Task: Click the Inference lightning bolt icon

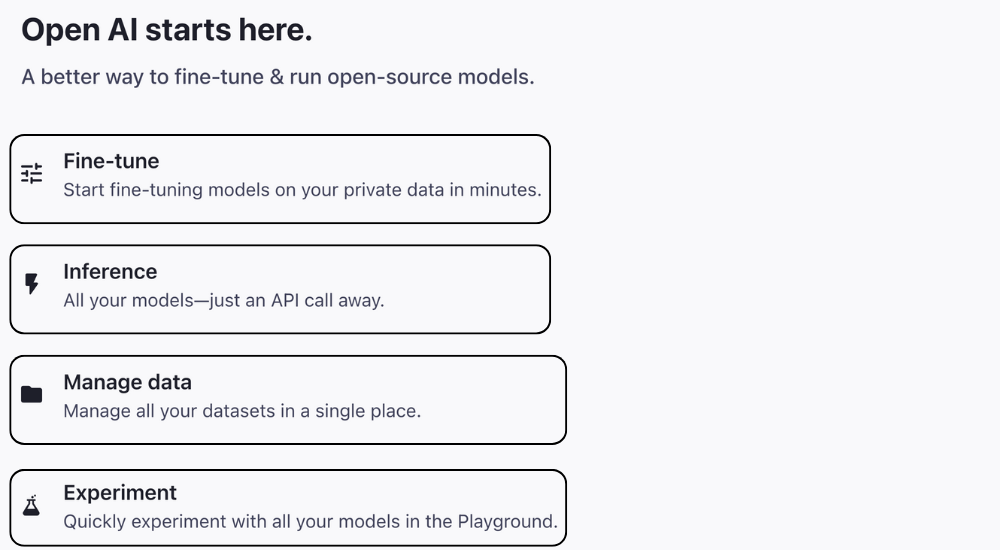Action: tap(31, 284)
